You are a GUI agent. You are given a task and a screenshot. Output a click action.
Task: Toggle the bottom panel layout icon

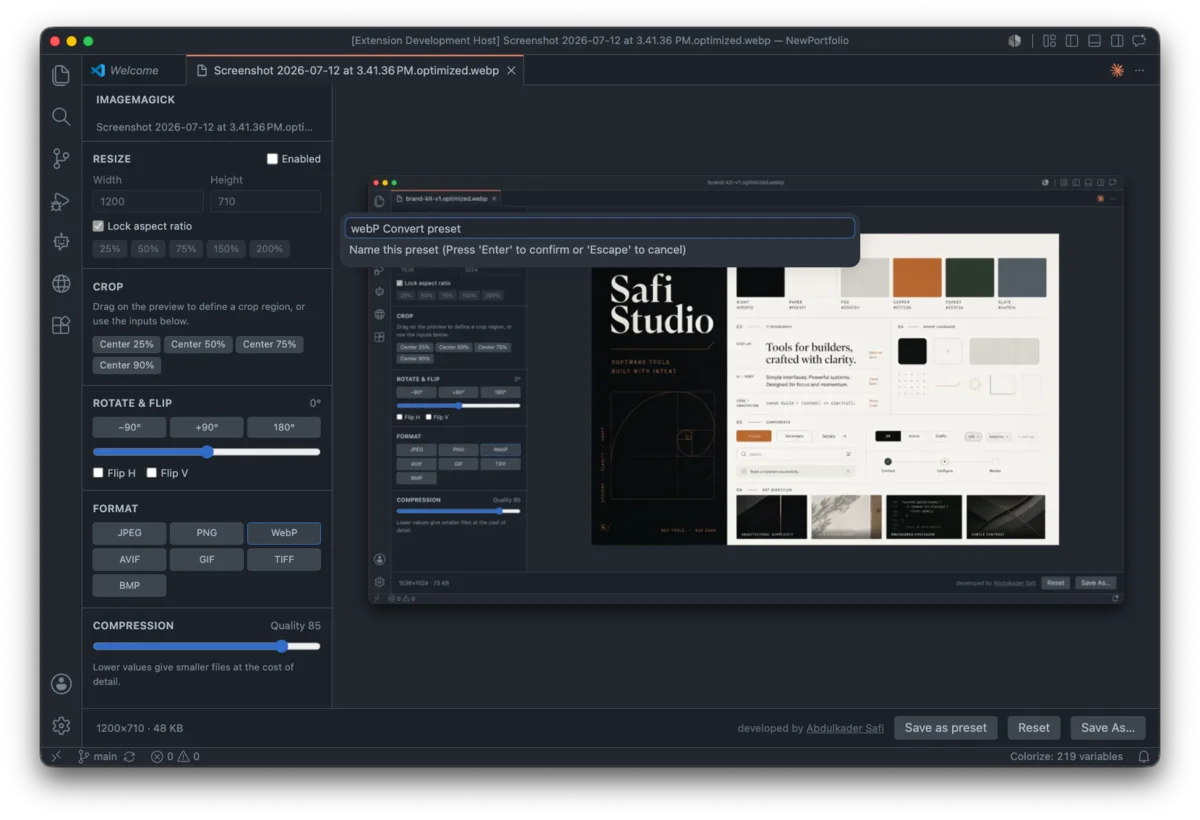point(1095,41)
